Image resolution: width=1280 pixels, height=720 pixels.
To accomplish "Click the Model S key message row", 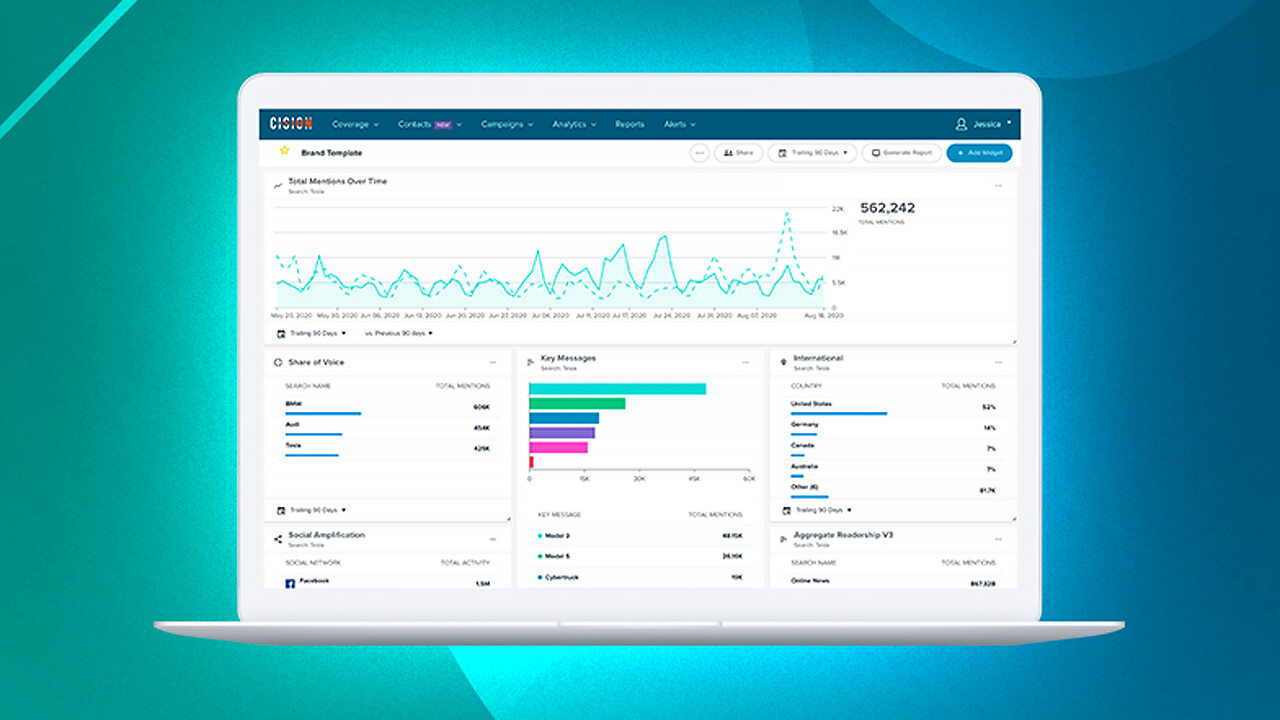I will point(640,556).
